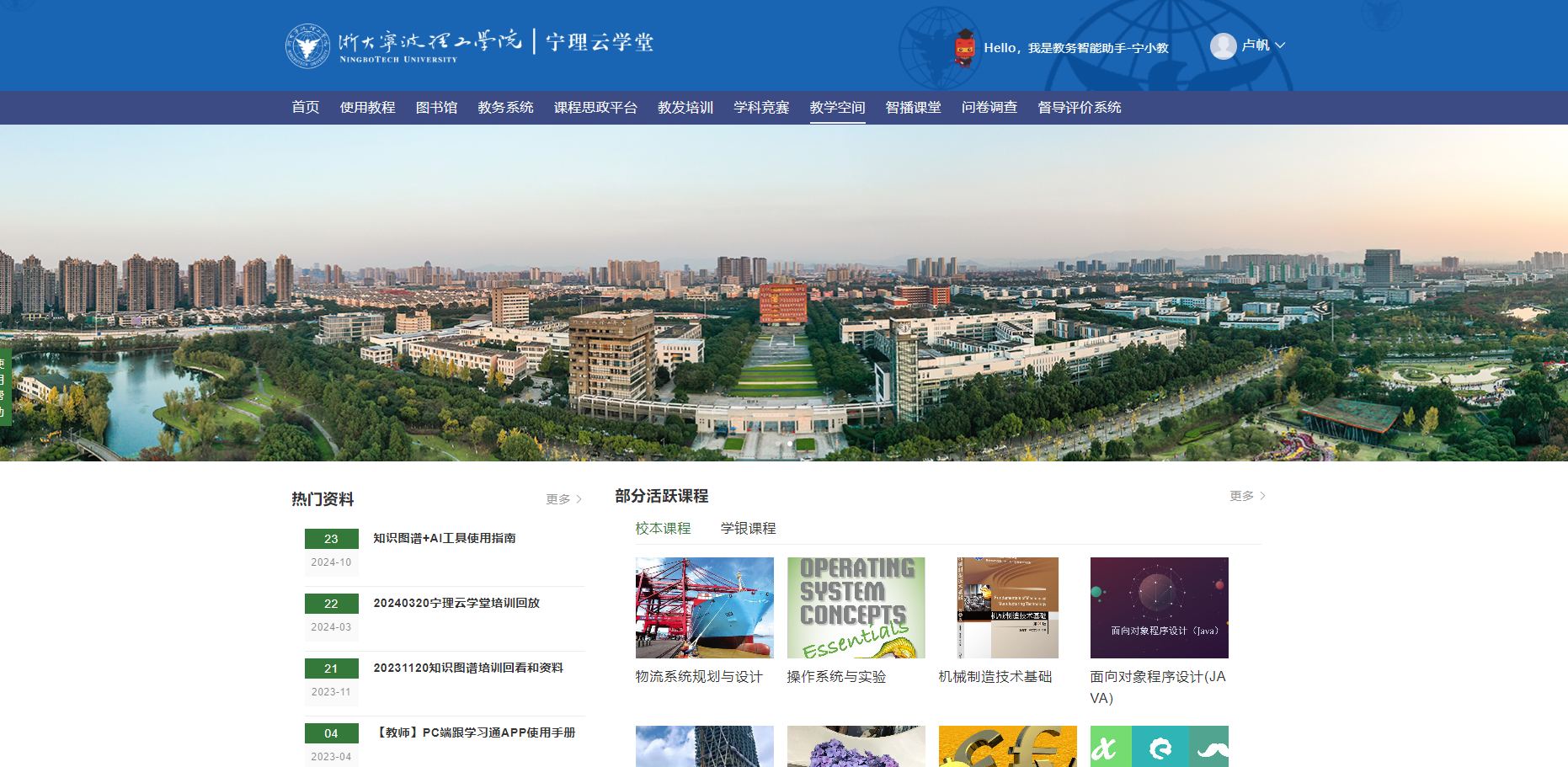
Task: Switch to the 学银课程 tab
Action: click(748, 528)
